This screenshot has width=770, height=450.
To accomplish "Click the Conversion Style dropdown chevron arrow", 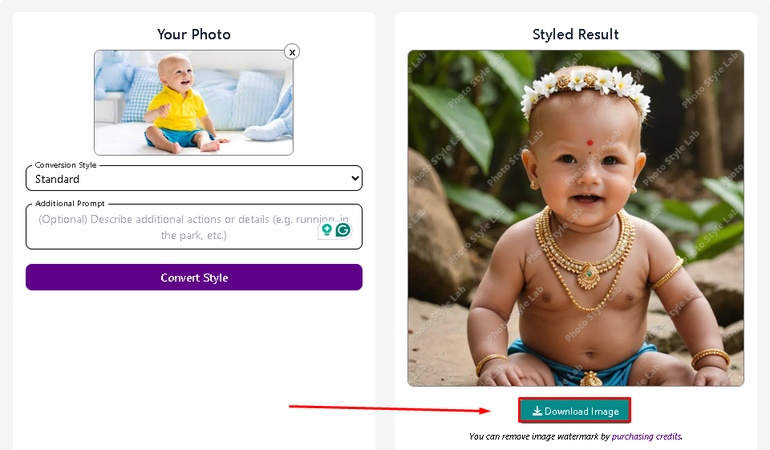I will [354, 179].
